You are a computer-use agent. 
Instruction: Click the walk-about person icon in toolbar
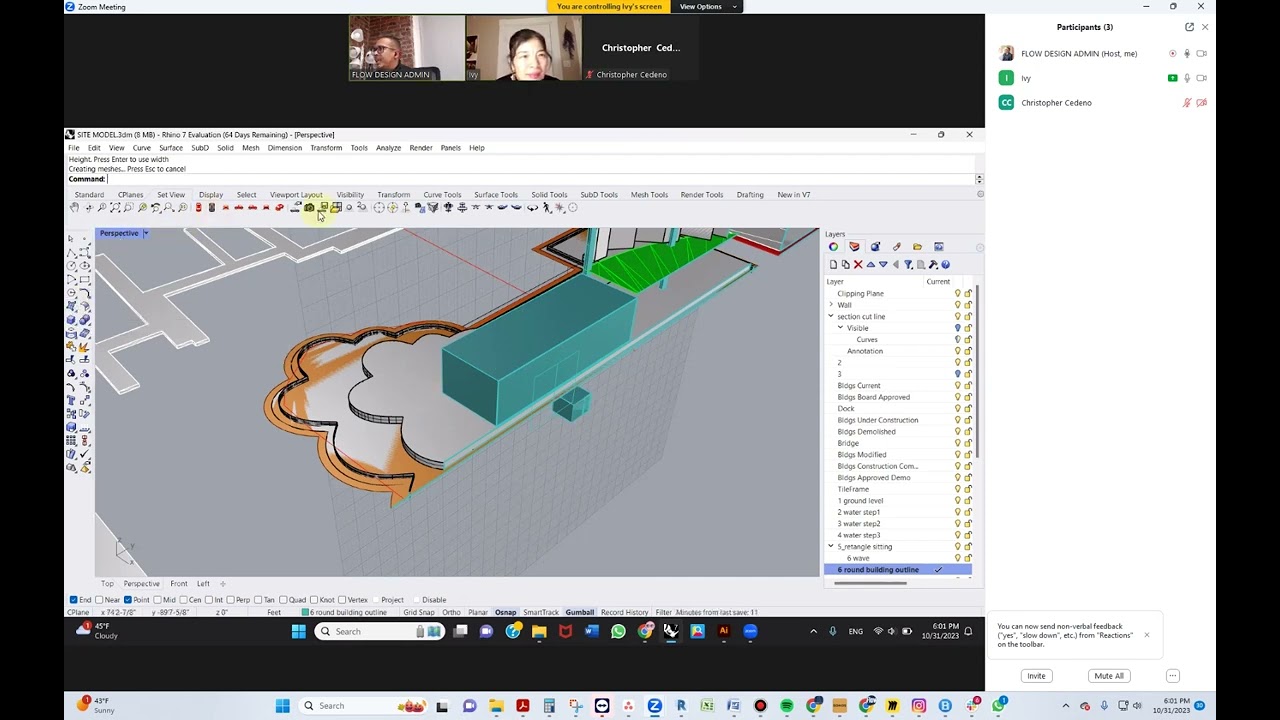(x=546, y=207)
